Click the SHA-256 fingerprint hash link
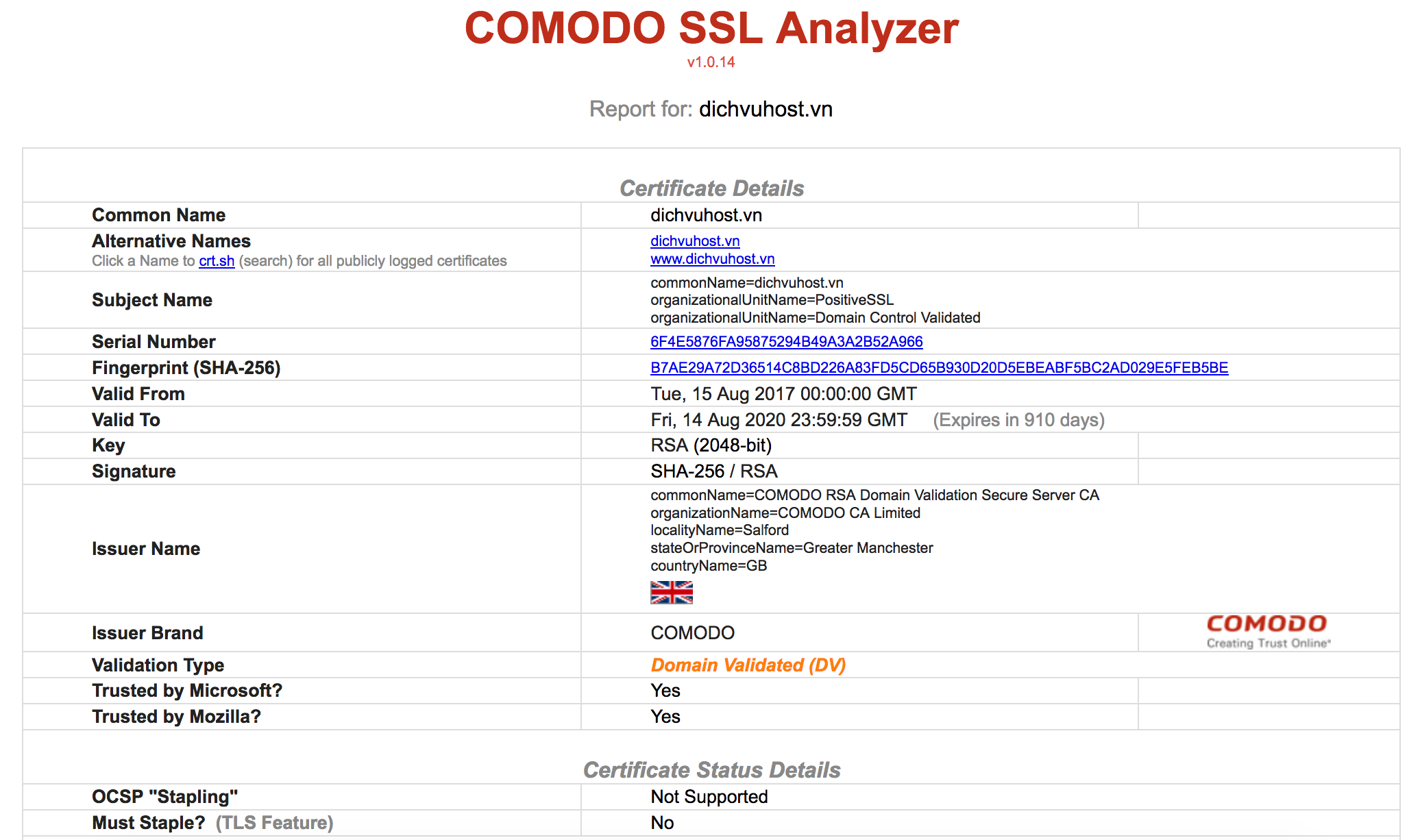1420x840 pixels. pos(939,368)
